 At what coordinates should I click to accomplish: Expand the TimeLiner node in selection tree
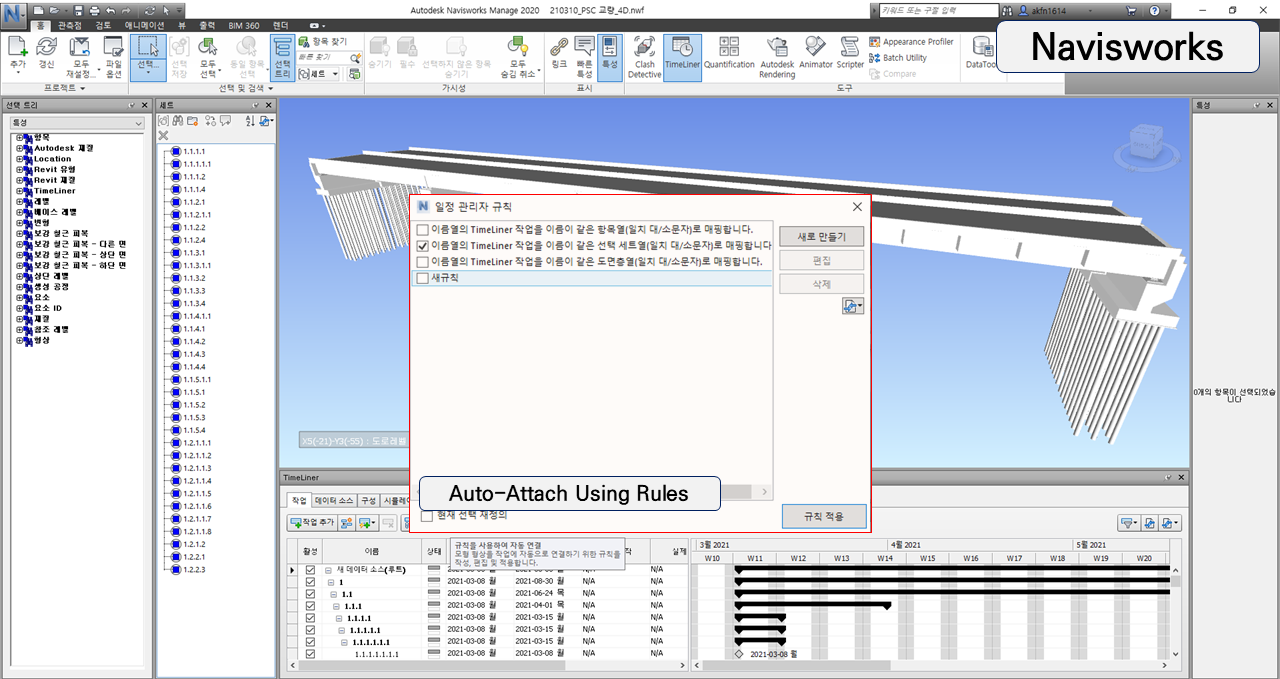tap(19, 191)
